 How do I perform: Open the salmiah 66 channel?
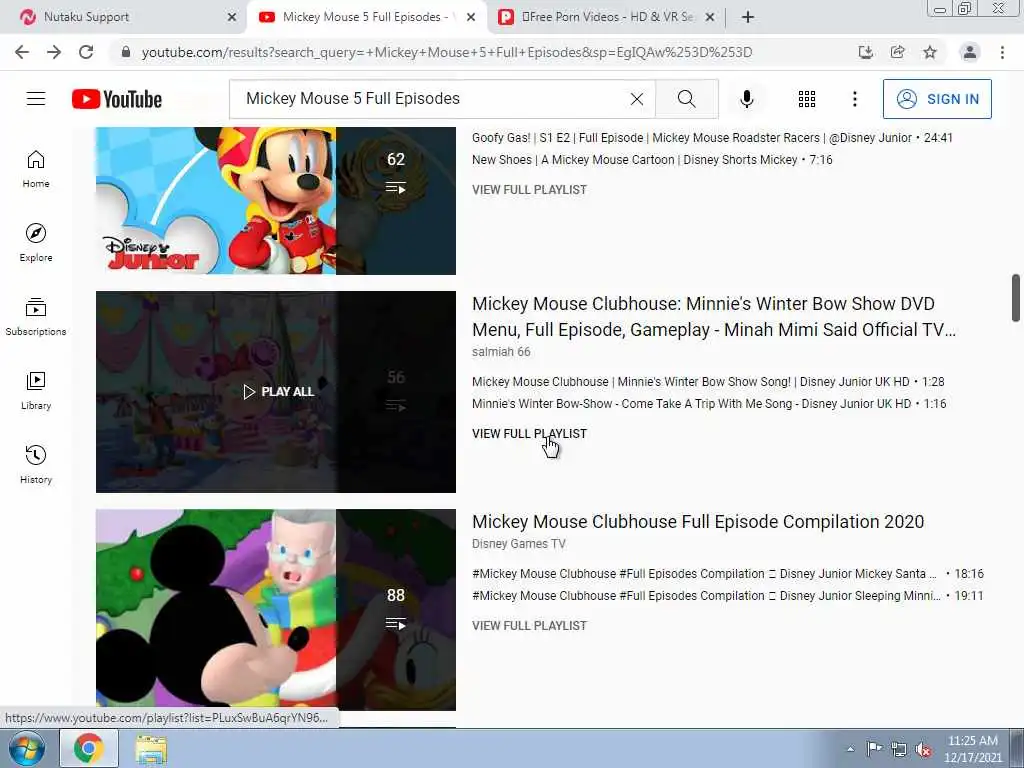(501, 352)
